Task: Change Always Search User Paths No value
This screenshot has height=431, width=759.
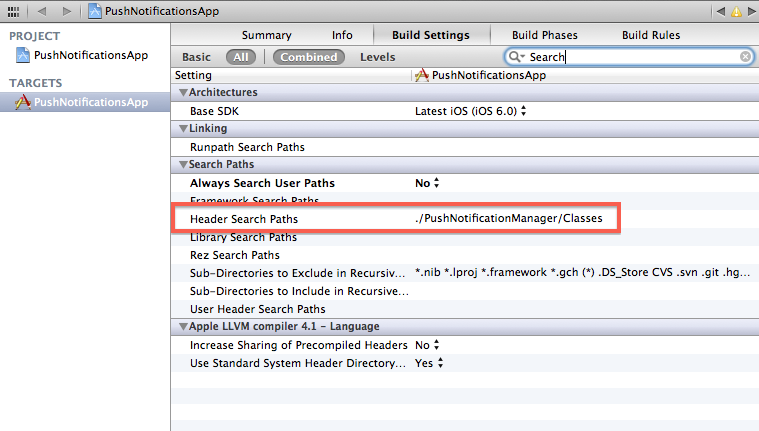Action: point(427,183)
